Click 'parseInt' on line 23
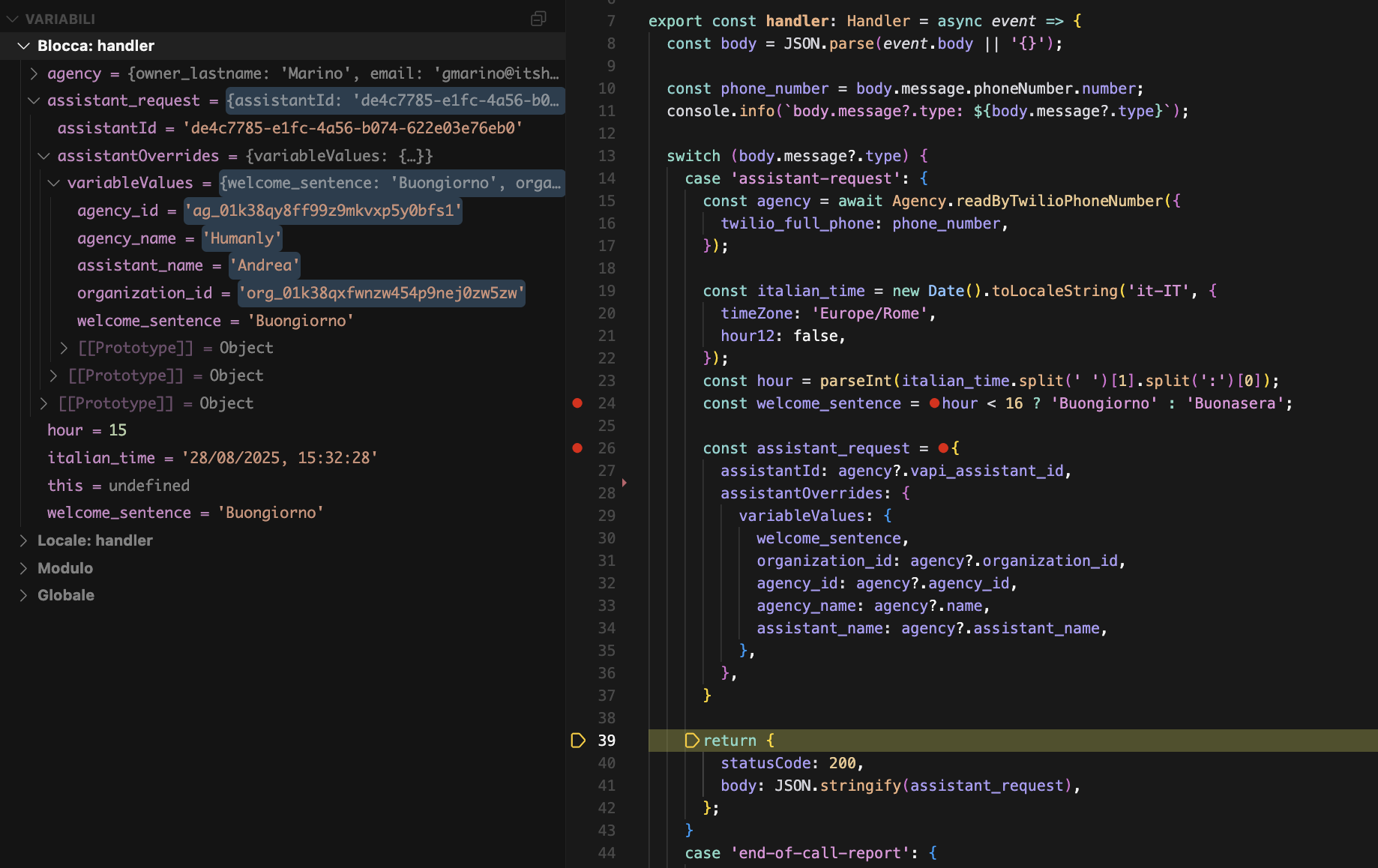This screenshot has height=868, width=1378. tap(855, 381)
